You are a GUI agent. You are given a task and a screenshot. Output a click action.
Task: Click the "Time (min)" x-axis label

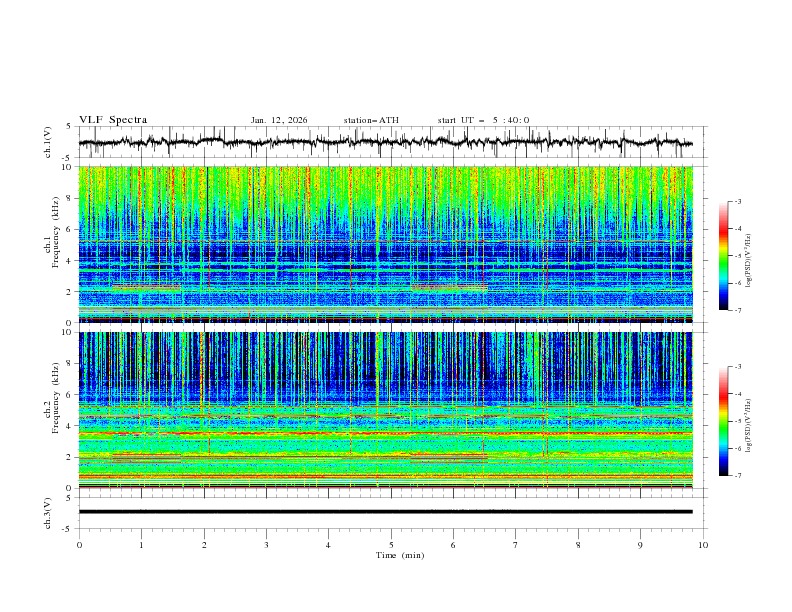tap(400, 555)
